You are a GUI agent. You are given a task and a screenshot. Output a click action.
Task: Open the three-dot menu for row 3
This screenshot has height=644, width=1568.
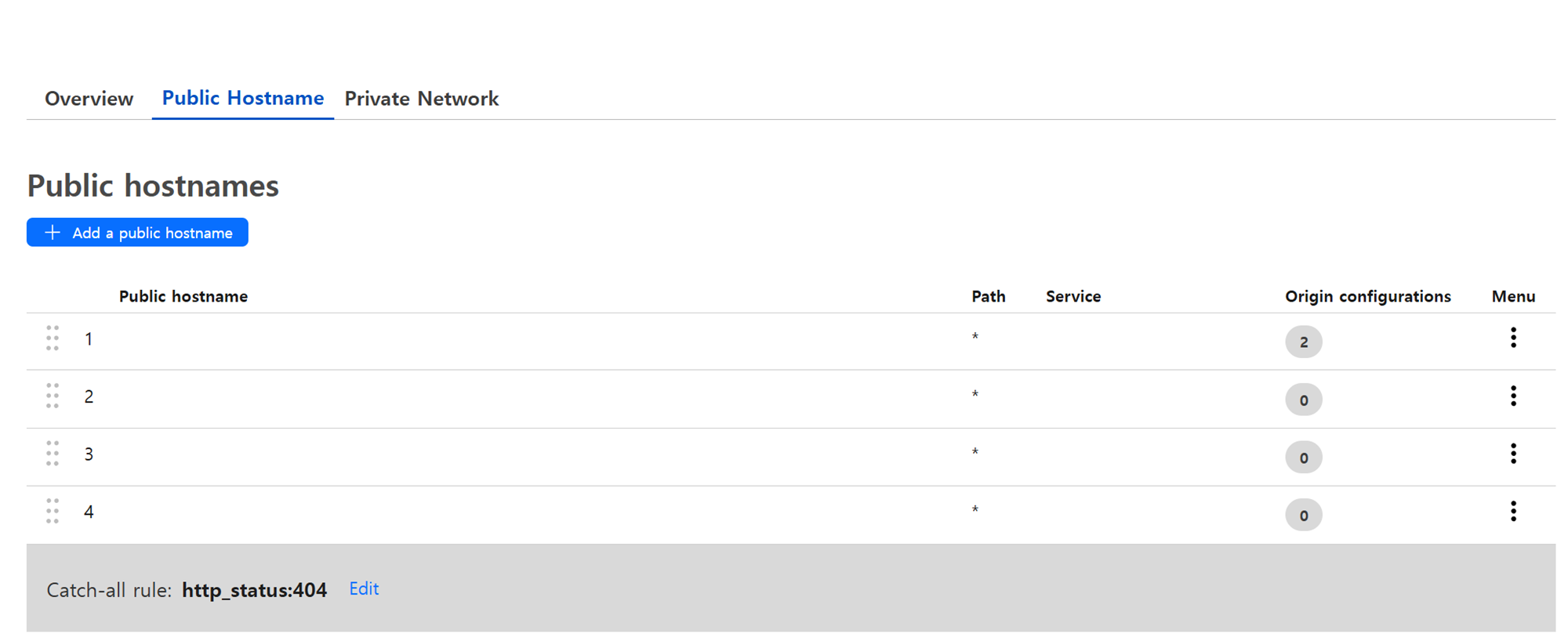[1513, 454]
